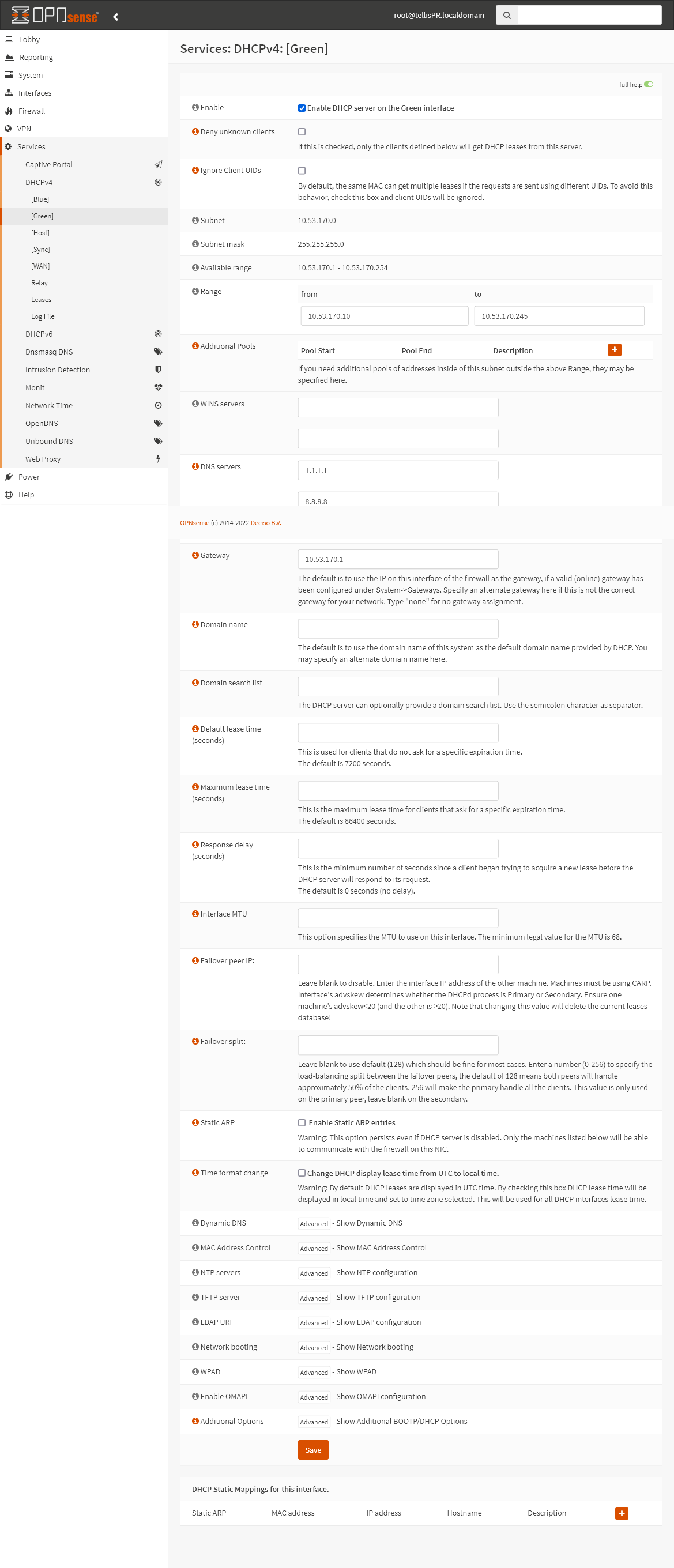Show help for Range info icon
Screen dimensions: 674x1568
[x=195, y=291]
